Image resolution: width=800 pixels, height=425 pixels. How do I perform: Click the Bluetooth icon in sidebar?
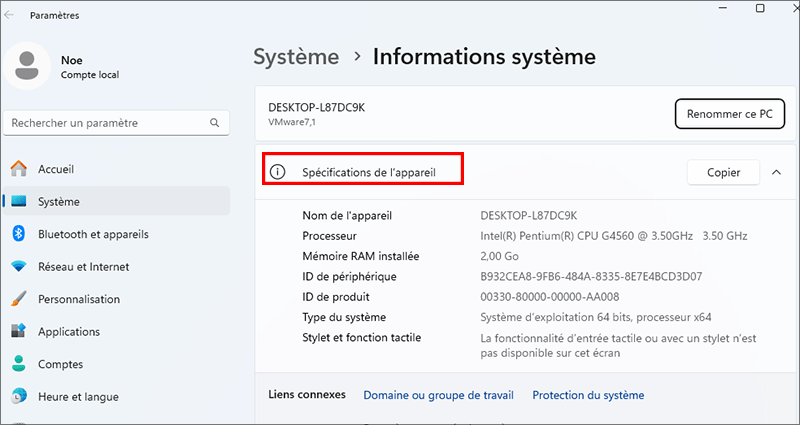click(19, 234)
